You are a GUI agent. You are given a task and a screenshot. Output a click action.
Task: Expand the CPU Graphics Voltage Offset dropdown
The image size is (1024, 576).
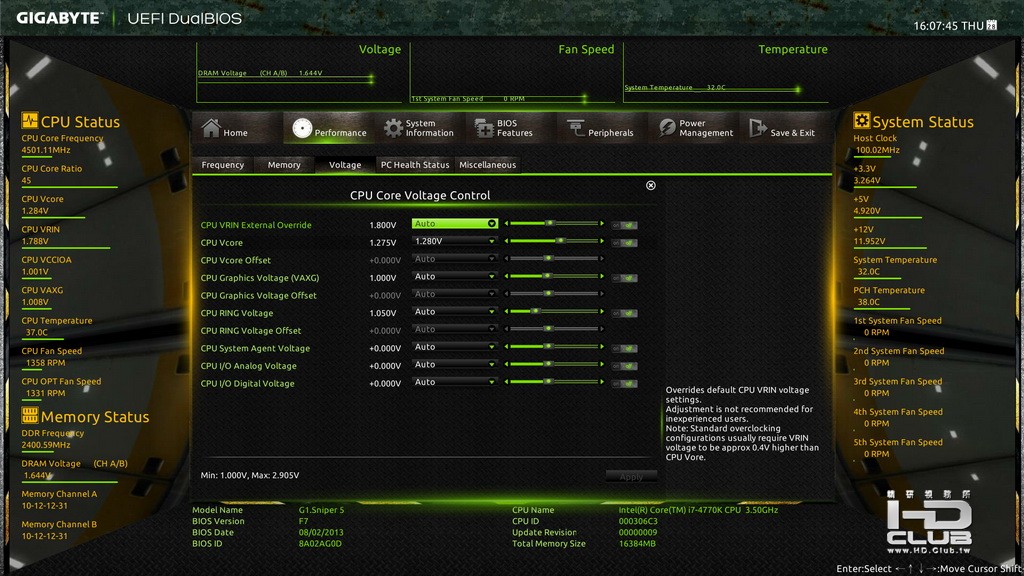pos(455,295)
